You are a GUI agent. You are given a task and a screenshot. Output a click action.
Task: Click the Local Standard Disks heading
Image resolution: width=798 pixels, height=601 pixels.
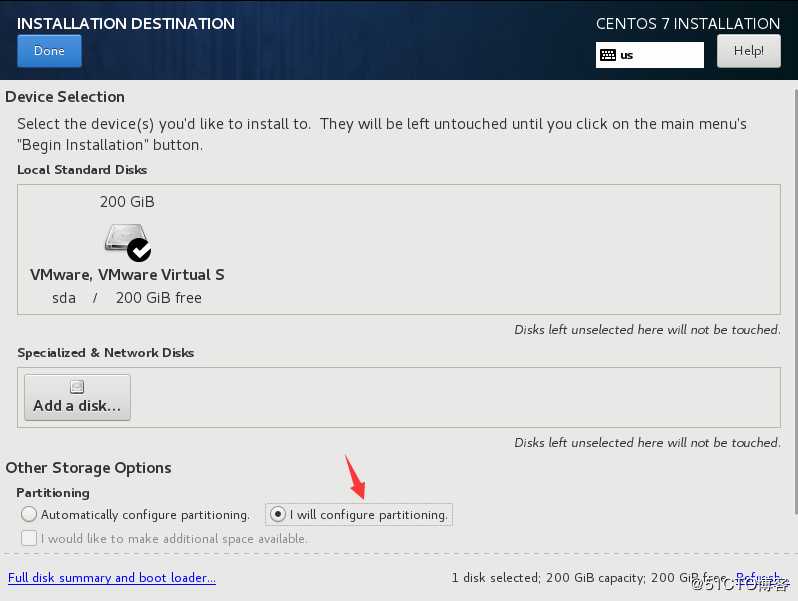(x=82, y=169)
